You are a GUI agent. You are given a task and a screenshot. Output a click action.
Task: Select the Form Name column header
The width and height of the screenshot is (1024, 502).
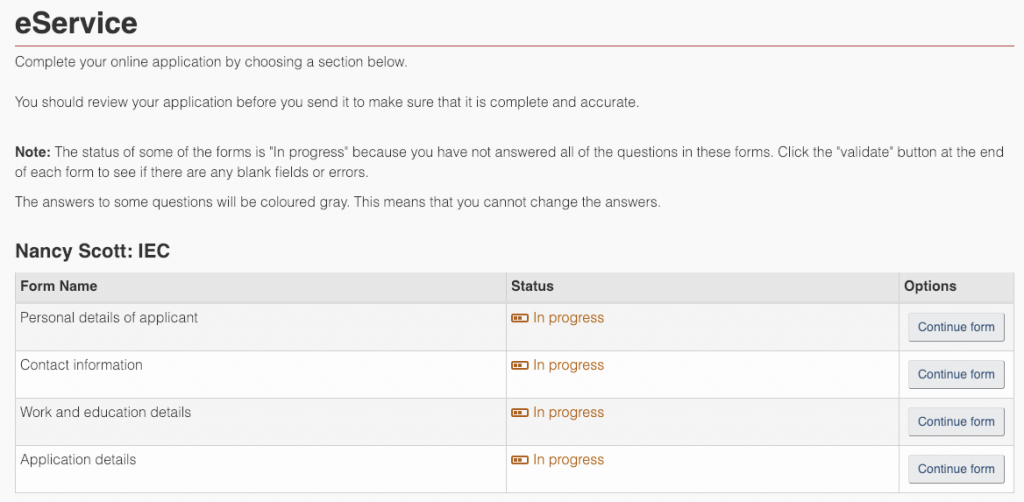pos(59,286)
